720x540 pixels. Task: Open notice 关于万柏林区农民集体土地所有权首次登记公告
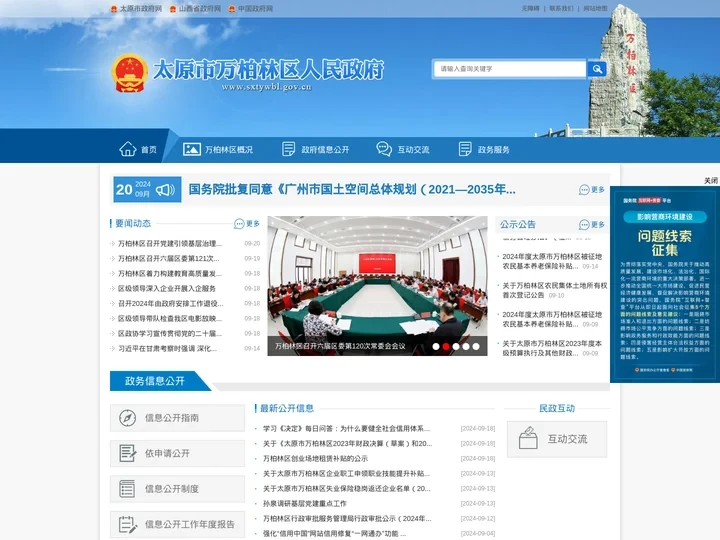coord(554,290)
